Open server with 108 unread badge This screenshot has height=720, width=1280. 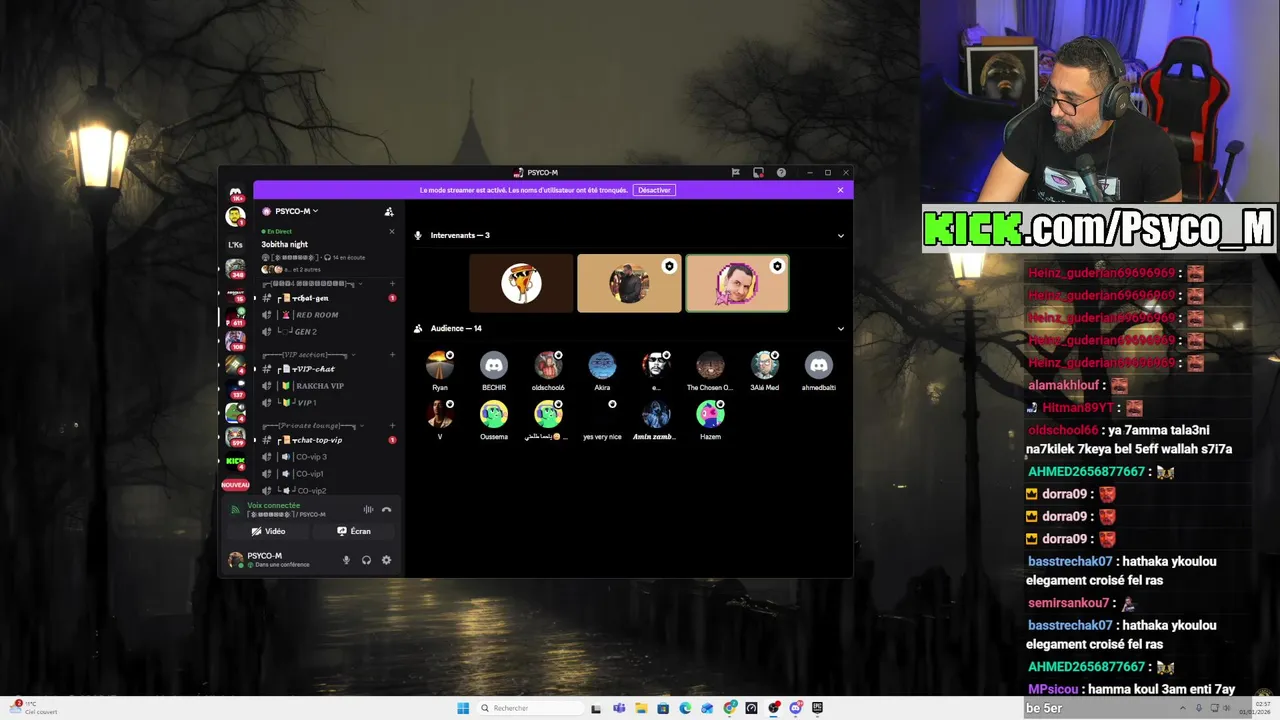(235, 340)
